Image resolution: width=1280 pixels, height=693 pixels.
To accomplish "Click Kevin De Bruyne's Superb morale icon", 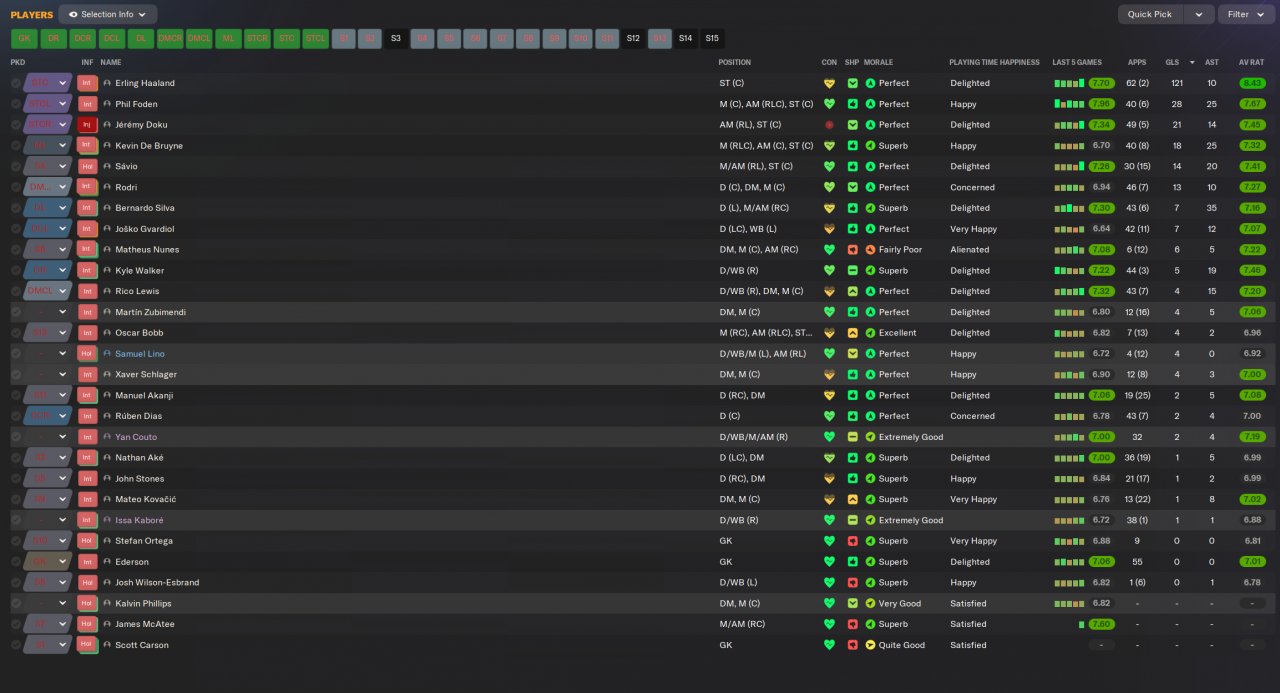I will click(x=870, y=146).
